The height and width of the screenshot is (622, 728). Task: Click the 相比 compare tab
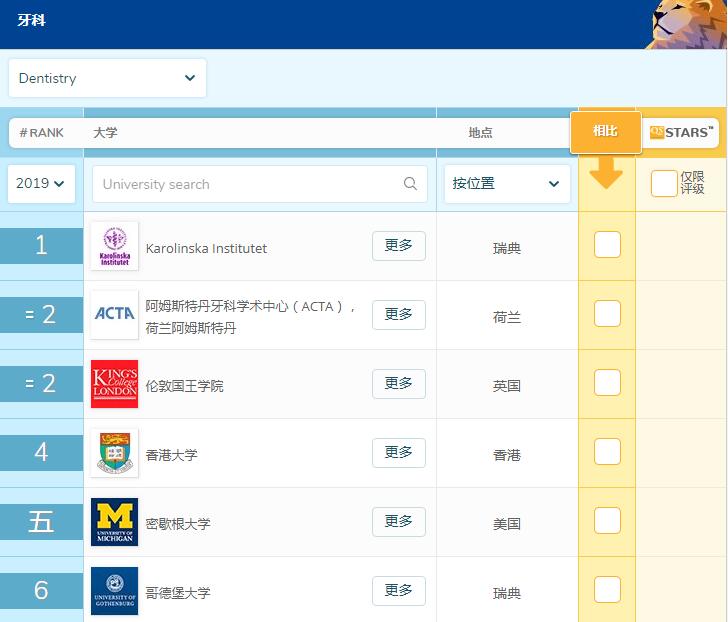point(605,132)
